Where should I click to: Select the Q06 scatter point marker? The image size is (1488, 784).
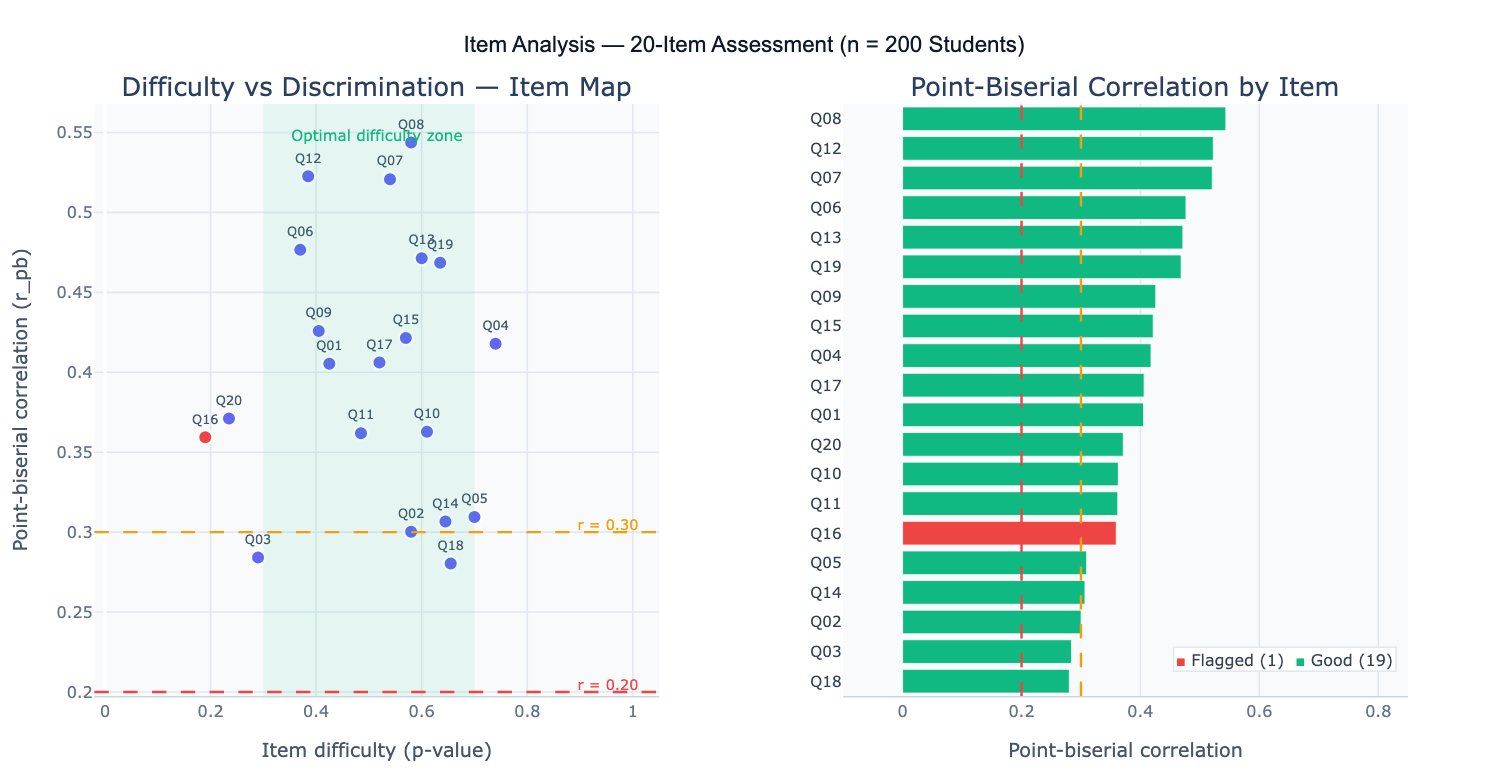coord(300,250)
